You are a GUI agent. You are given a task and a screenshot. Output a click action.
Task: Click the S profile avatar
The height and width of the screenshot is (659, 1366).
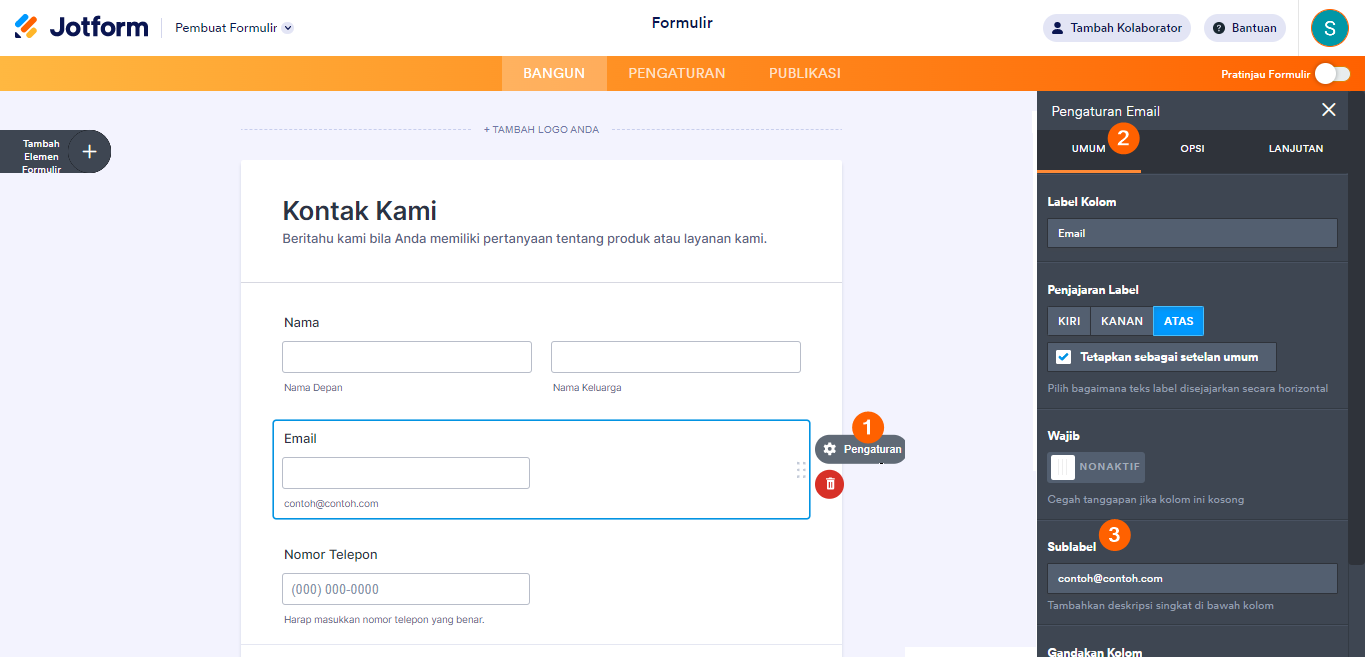point(1329,27)
